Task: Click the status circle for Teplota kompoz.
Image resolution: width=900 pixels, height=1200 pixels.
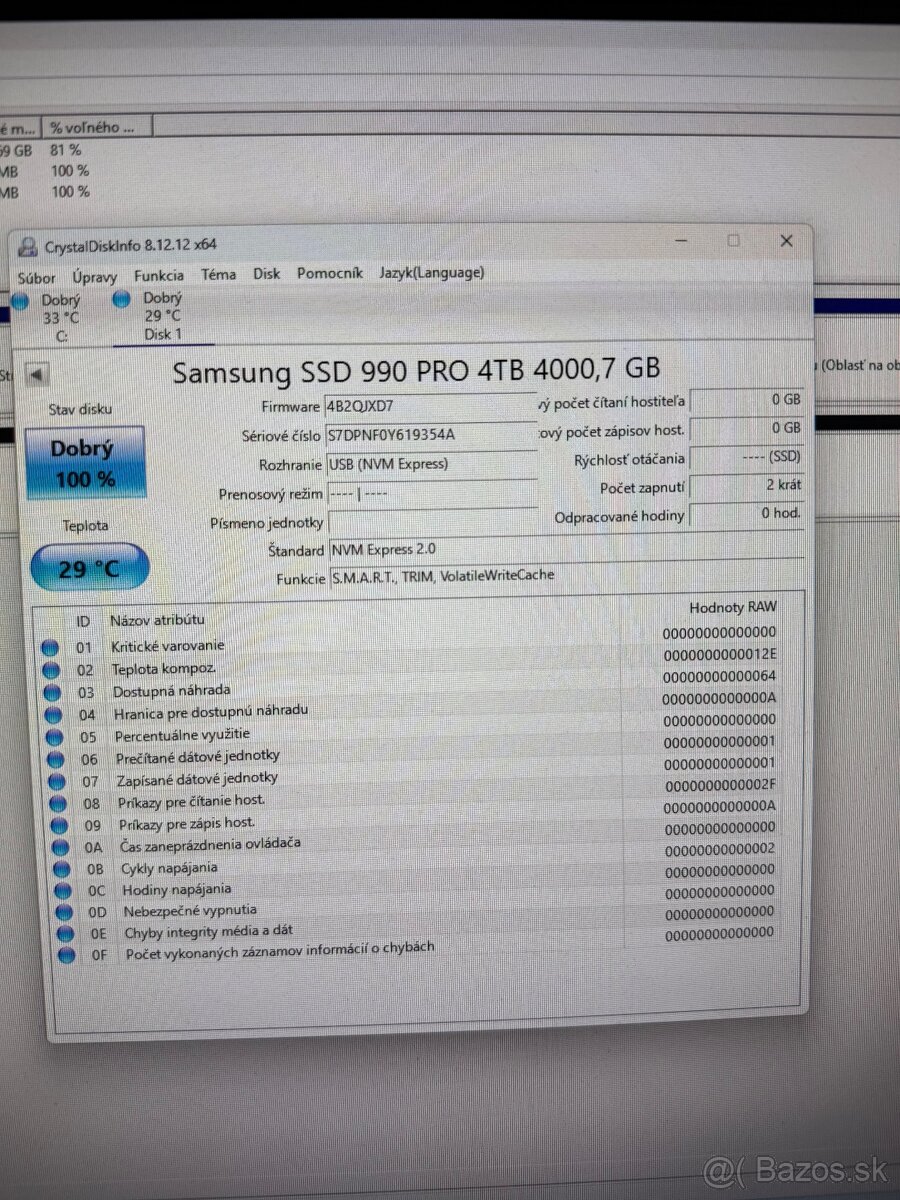Action: coord(51,670)
